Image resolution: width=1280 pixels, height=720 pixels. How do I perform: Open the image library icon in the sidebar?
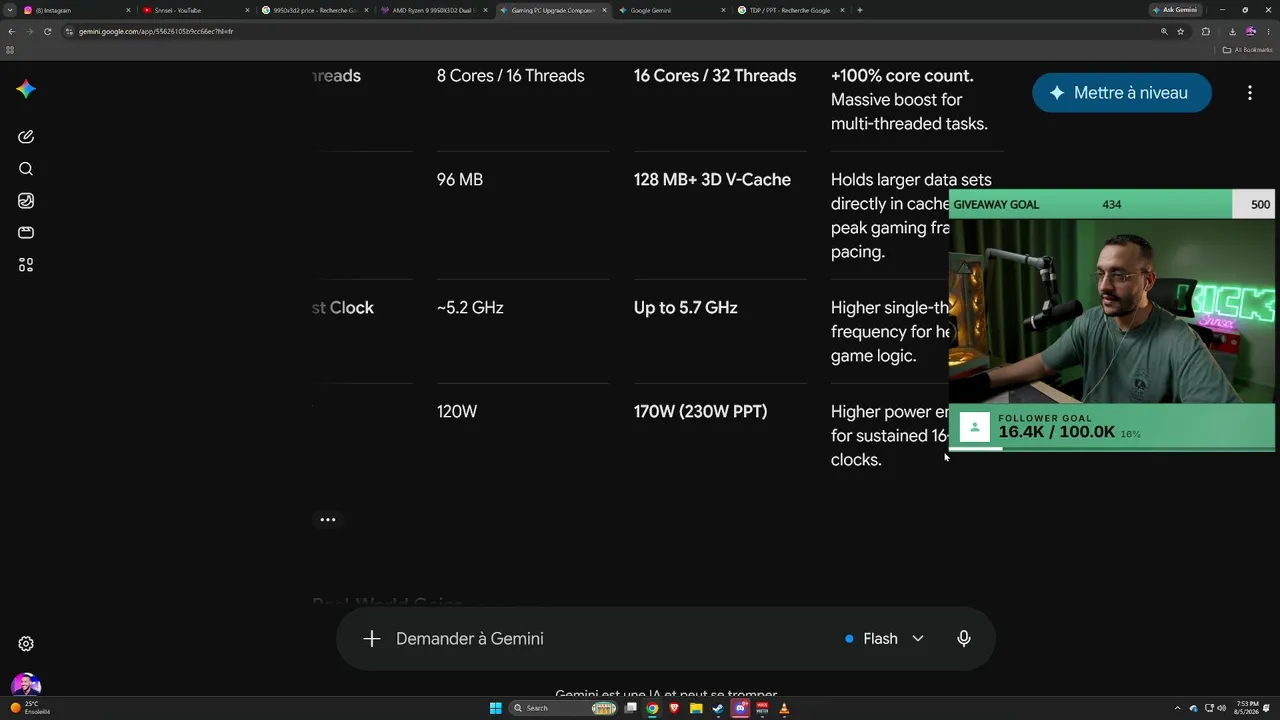pyautogui.click(x=26, y=201)
